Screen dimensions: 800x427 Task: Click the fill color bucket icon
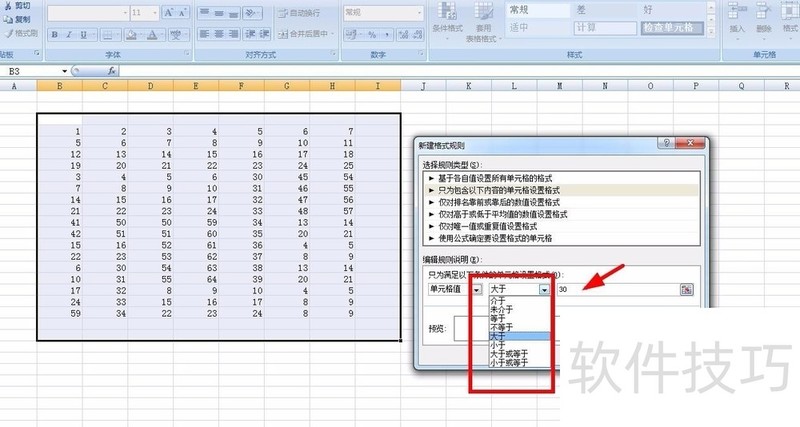click(x=132, y=35)
